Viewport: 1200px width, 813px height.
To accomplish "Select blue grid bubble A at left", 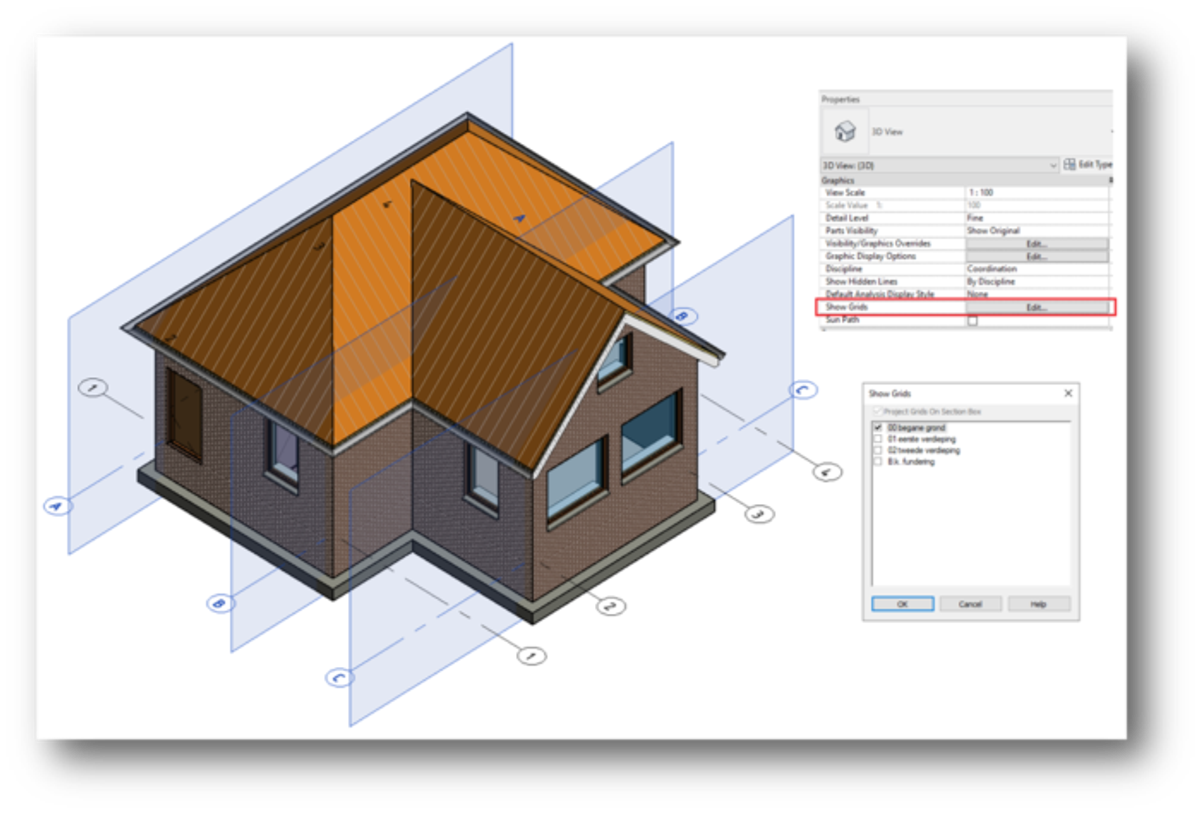I will click(58, 506).
